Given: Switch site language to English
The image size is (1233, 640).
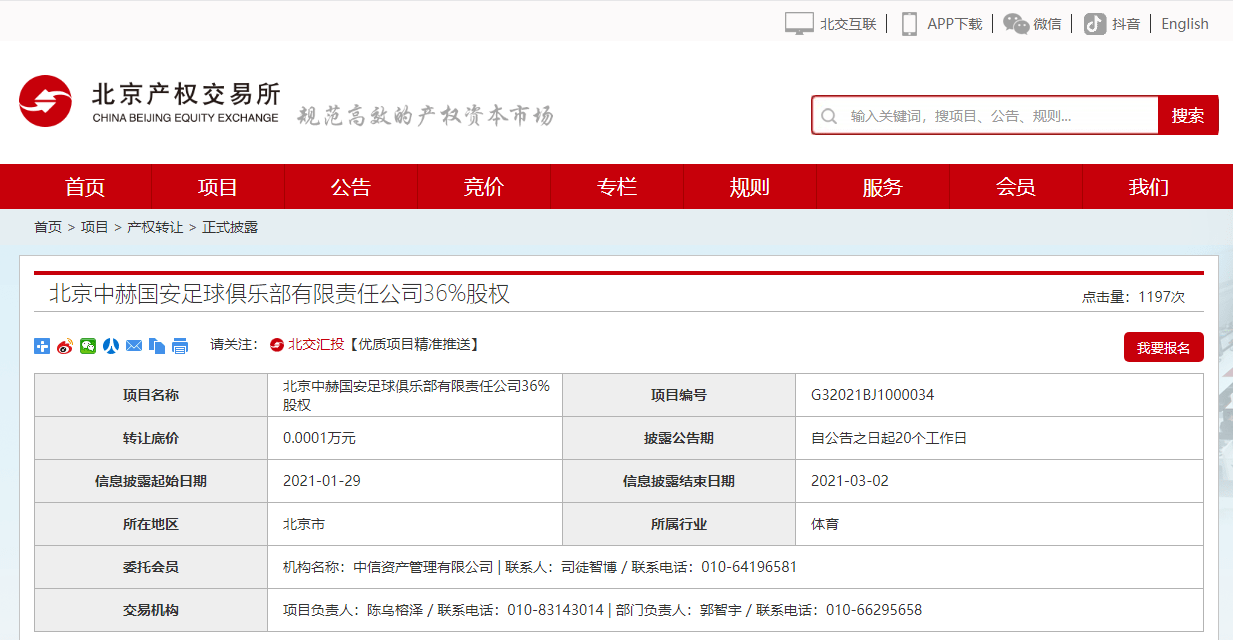Looking at the screenshot, I should [1185, 24].
